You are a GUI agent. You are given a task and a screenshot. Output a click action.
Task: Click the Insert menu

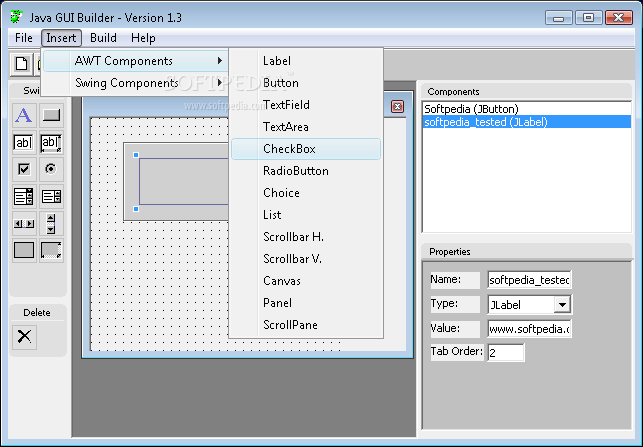click(x=61, y=38)
